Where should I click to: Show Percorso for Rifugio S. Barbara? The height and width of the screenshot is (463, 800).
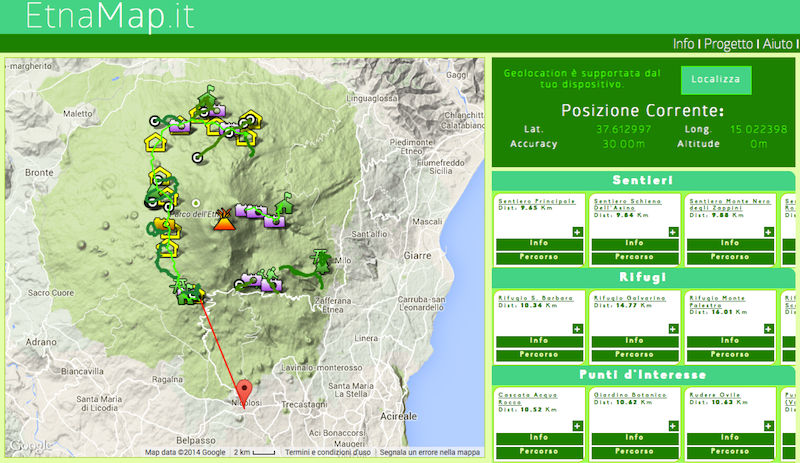coord(539,354)
